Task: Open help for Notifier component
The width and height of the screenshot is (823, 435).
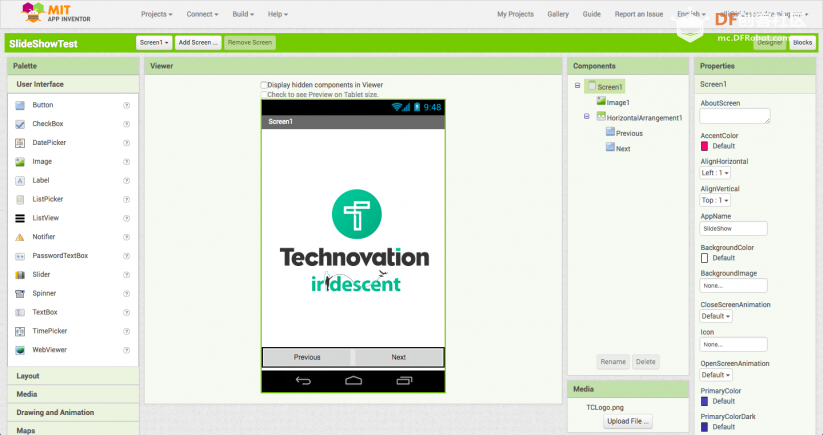Action: pyautogui.click(x=126, y=237)
